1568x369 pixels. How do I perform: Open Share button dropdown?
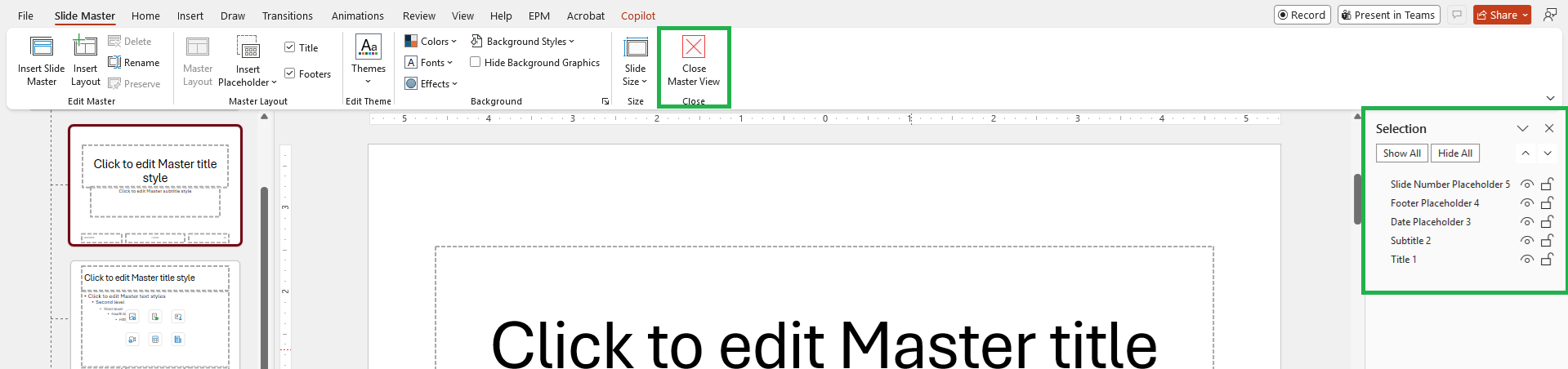pyautogui.click(x=1525, y=16)
